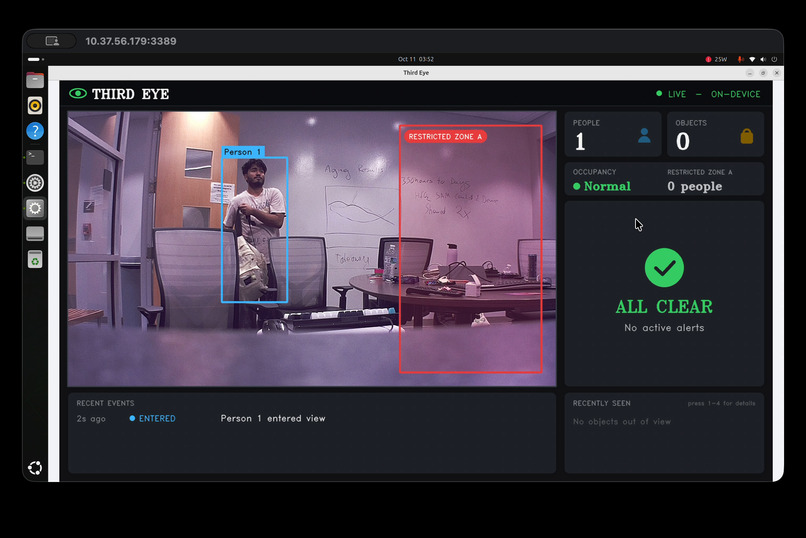Click the press 1-4 for details hint
The height and width of the screenshot is (538, 806).
tap(722, 403)
